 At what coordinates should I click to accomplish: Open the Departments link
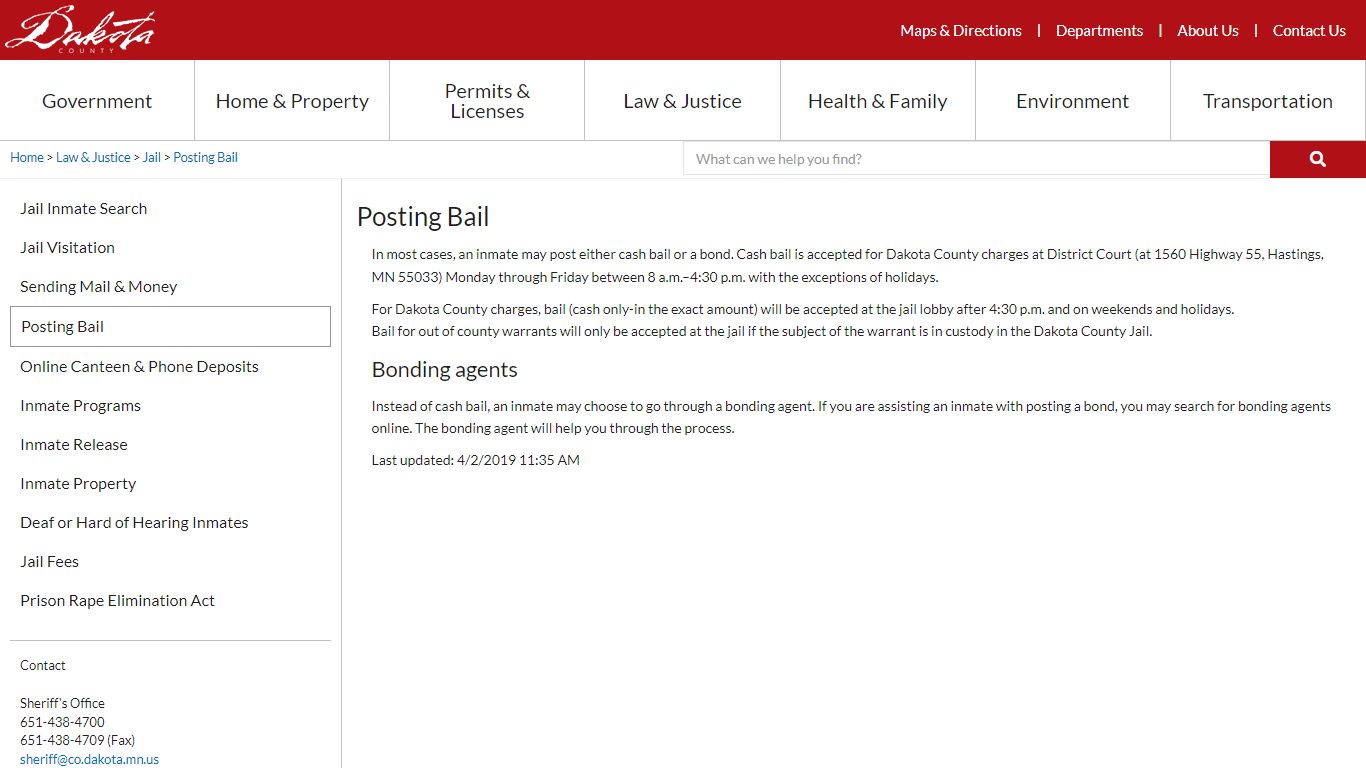(1099, 31)
